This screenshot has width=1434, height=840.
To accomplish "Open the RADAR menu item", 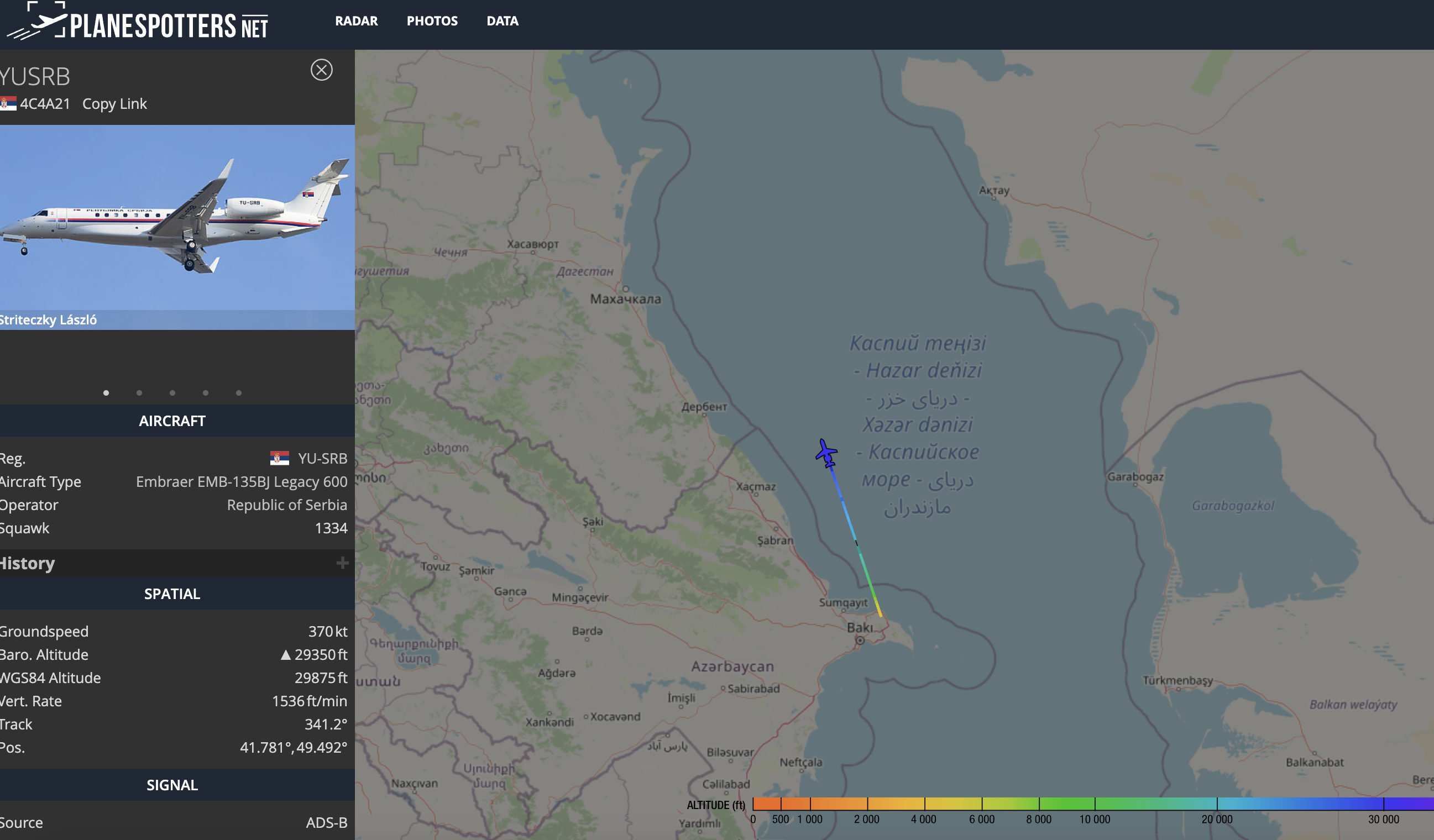I will tap(356, 21).
